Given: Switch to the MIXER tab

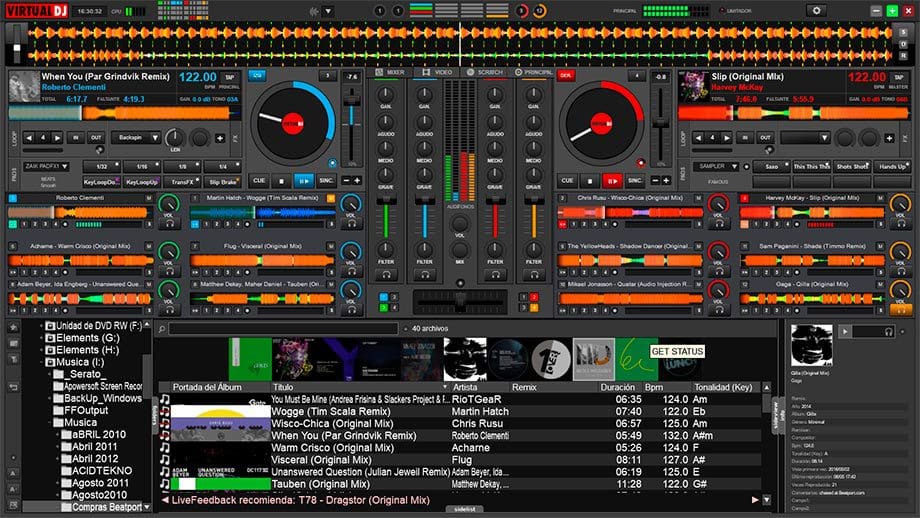Looking at the screenshot, I should tap(389, 72).
